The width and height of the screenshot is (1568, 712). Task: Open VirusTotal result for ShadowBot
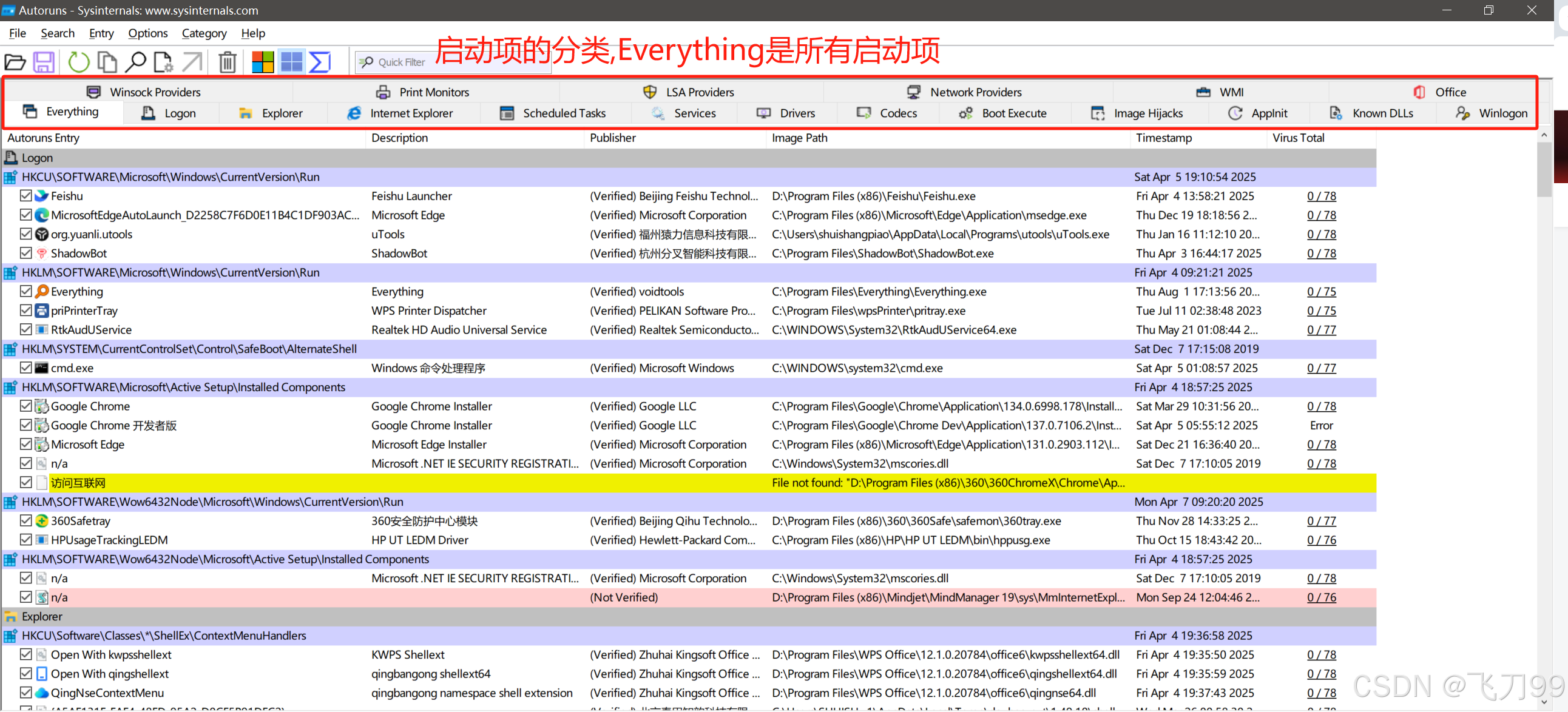point(1322,254)
